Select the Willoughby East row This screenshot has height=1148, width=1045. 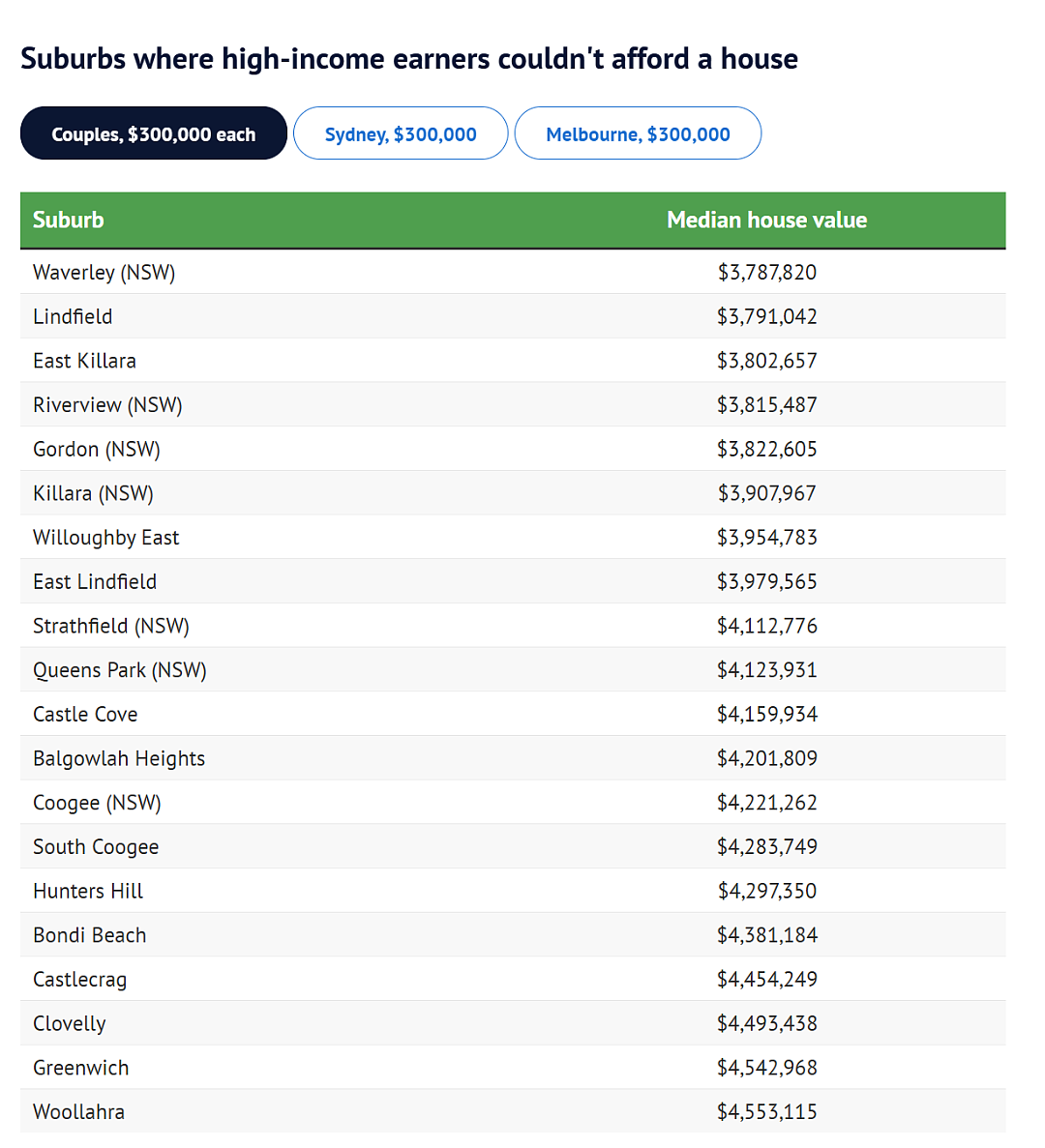pyautogui.click(x=513, y=538)
